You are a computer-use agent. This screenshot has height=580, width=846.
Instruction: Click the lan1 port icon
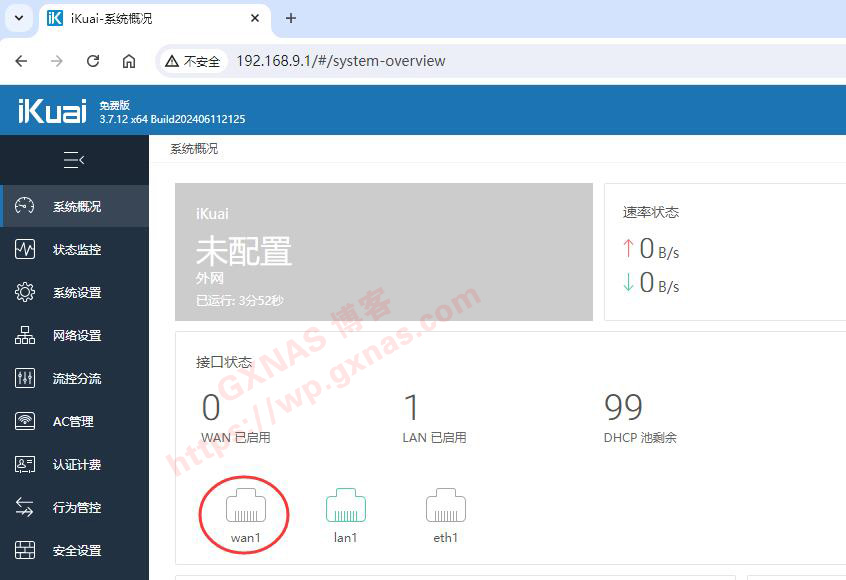click(x=345, y=507)
